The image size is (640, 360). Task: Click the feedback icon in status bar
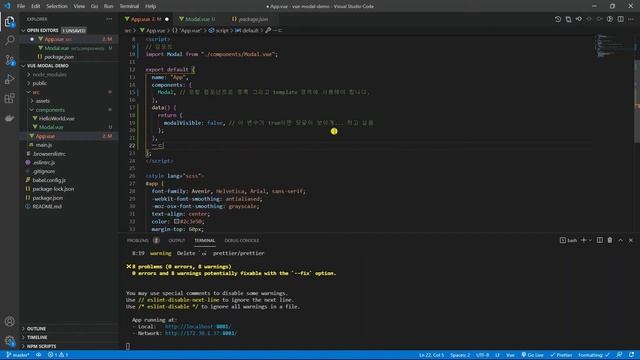click(620, 355)
